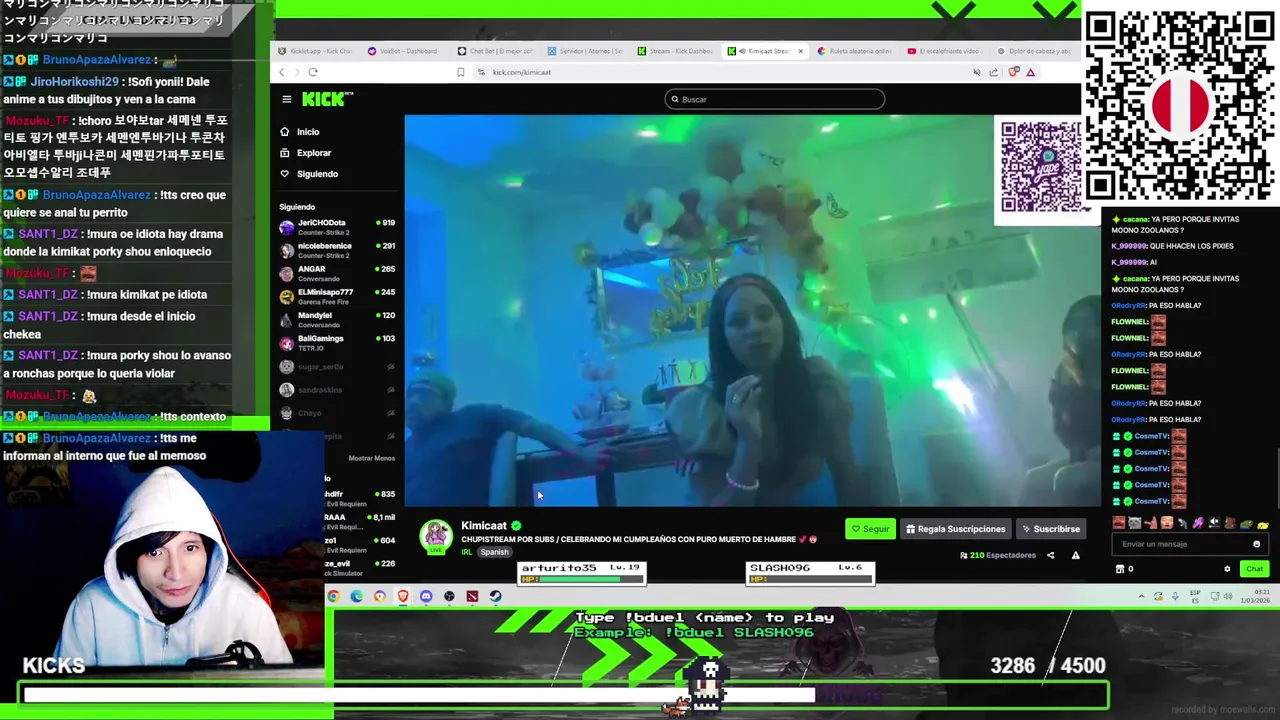The width and height of the screenshot is (1280, 720).
Task: Switch to the Ruleta aleatoria online tab
Action: tap(855, 51)
